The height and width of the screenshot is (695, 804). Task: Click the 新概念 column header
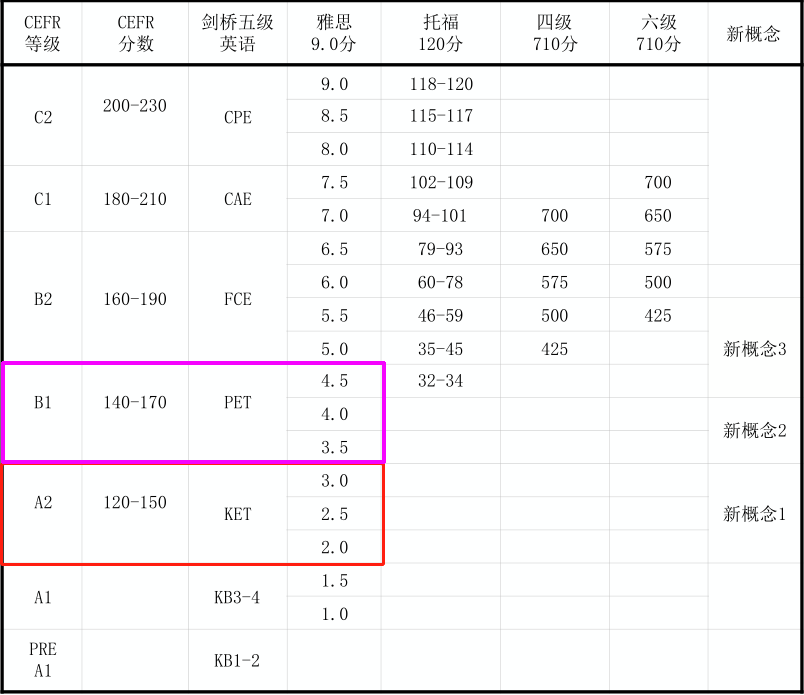pyautogui.click(x=753, y=30)
